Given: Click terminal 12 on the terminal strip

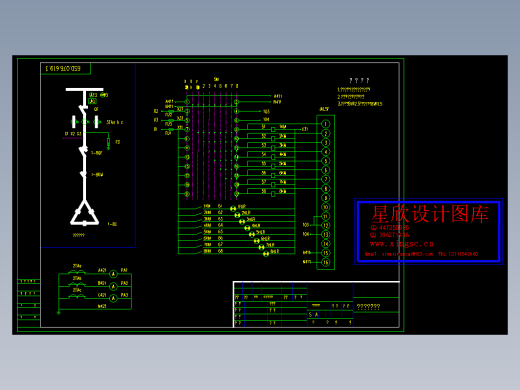Looking at the screenshot, I should (x=325, y=225).
